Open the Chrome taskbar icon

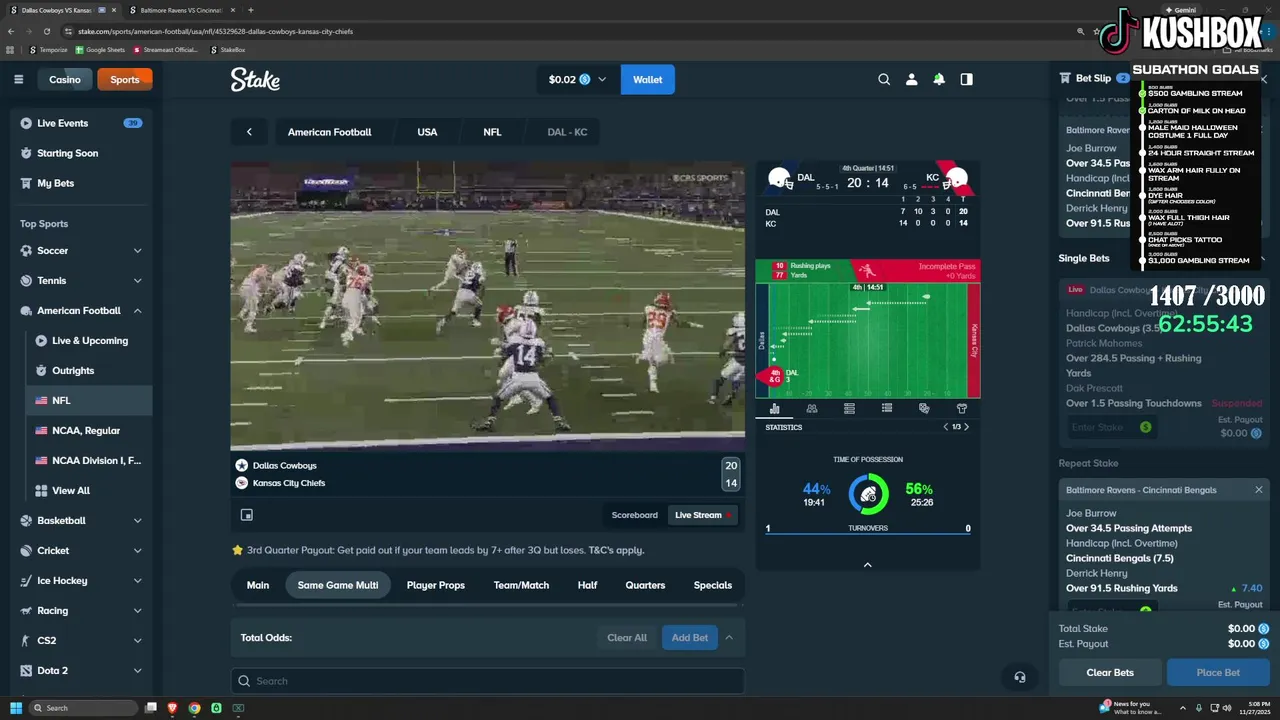[x=194, y=708]
